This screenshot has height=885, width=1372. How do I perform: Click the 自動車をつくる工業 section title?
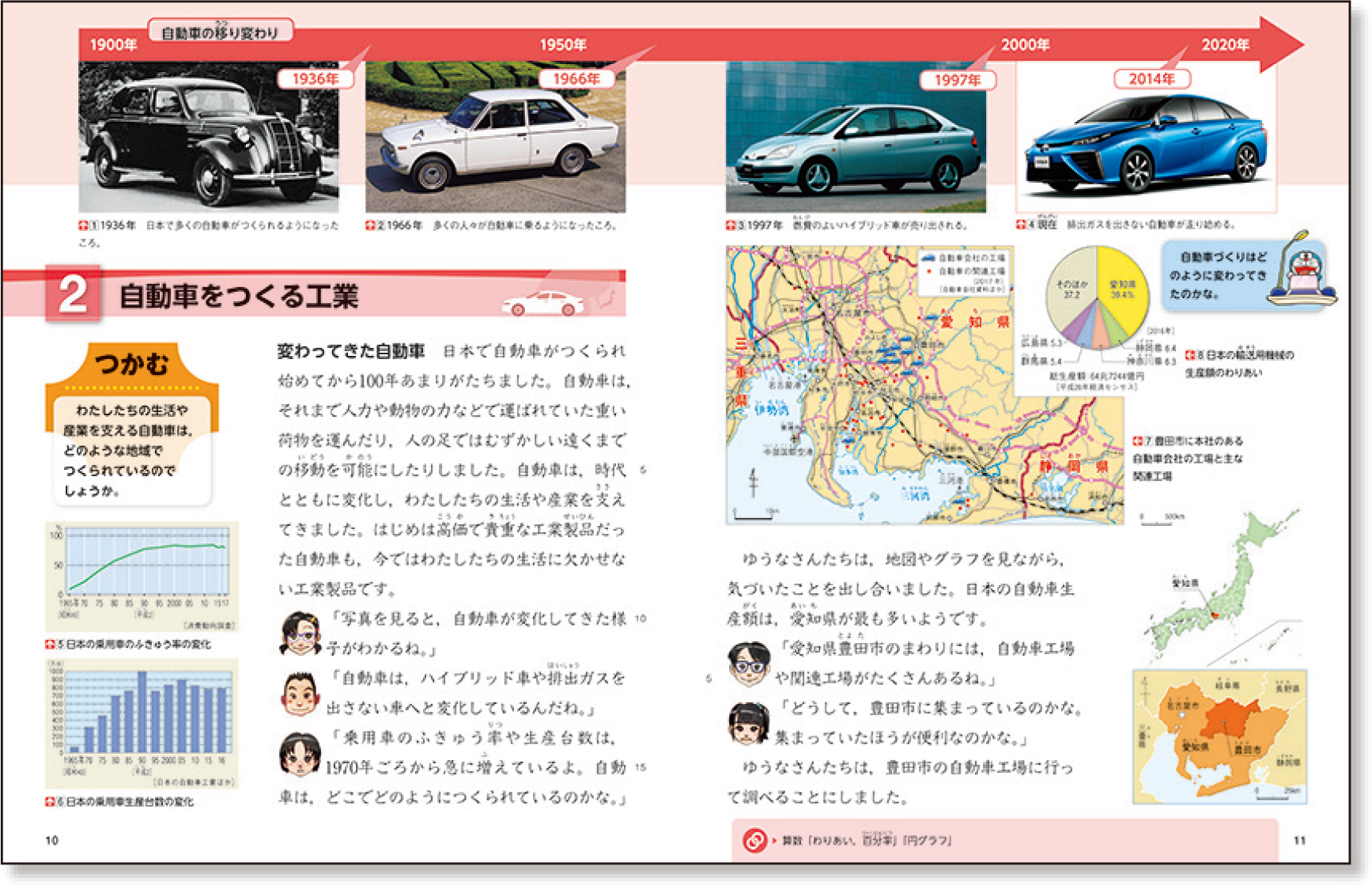tap(238, 297)
